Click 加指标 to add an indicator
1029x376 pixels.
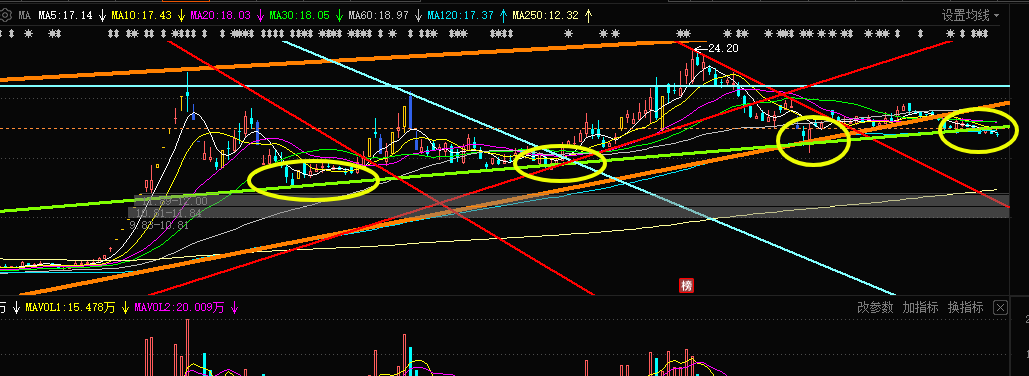pos(920,307)
